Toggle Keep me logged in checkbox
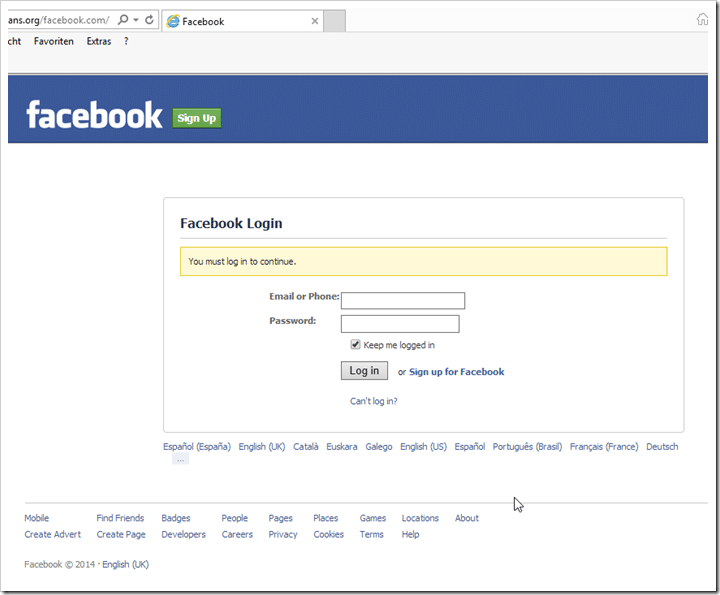 click(x=355, y=344)
